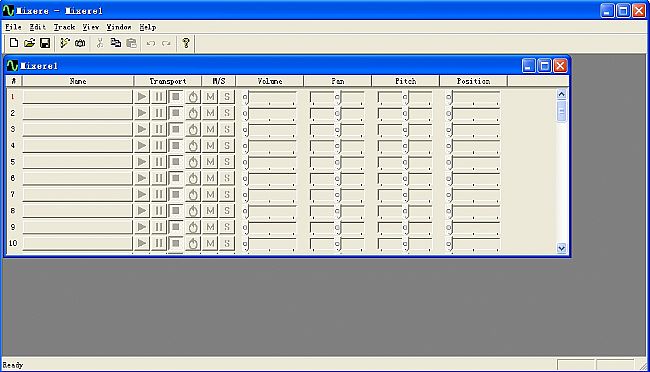650x372 pixels.
Task: Toggle mute on track 9
Action: (210, 226)
